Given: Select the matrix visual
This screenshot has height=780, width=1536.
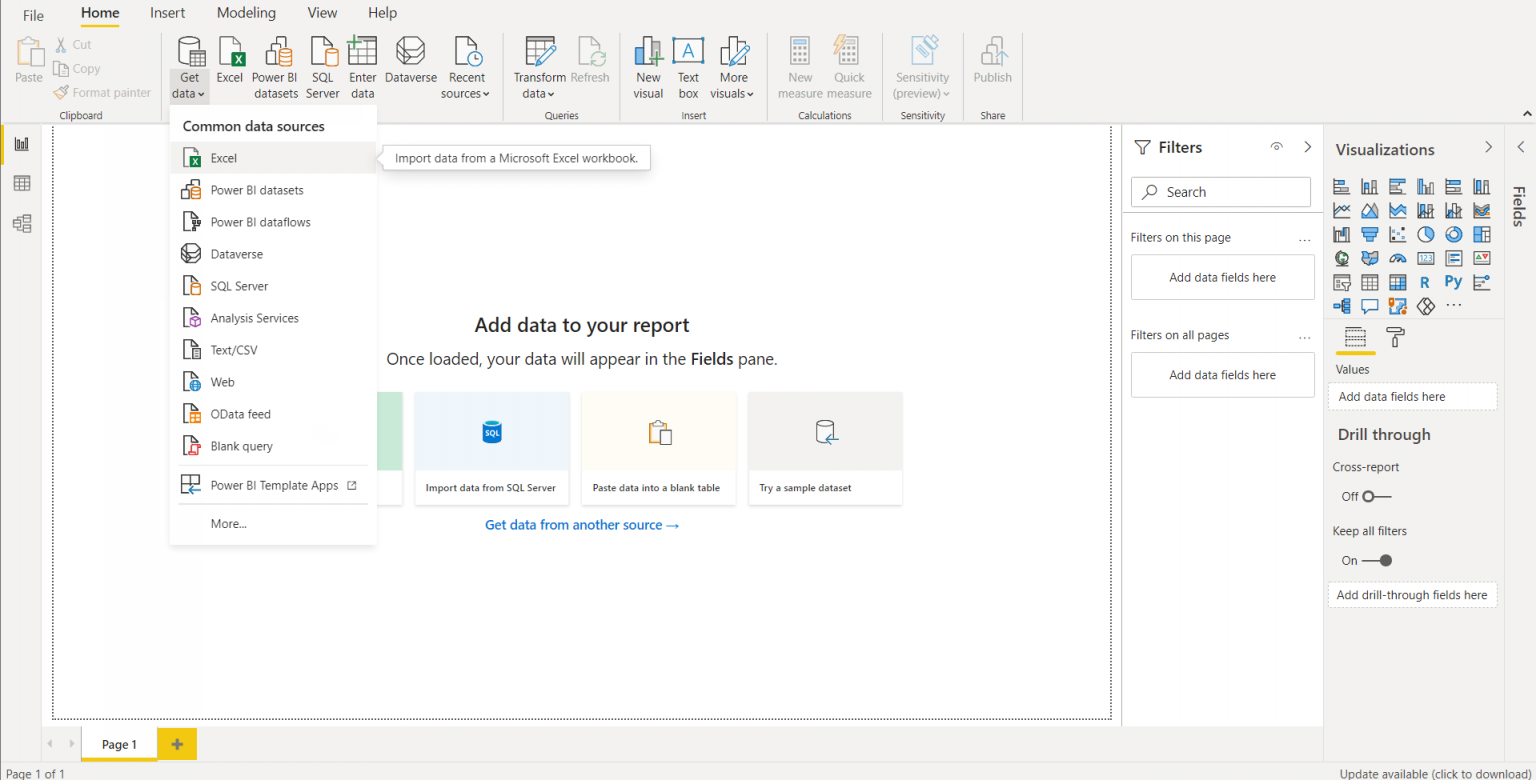Looking at the screenshot, I should (1397, 281).
